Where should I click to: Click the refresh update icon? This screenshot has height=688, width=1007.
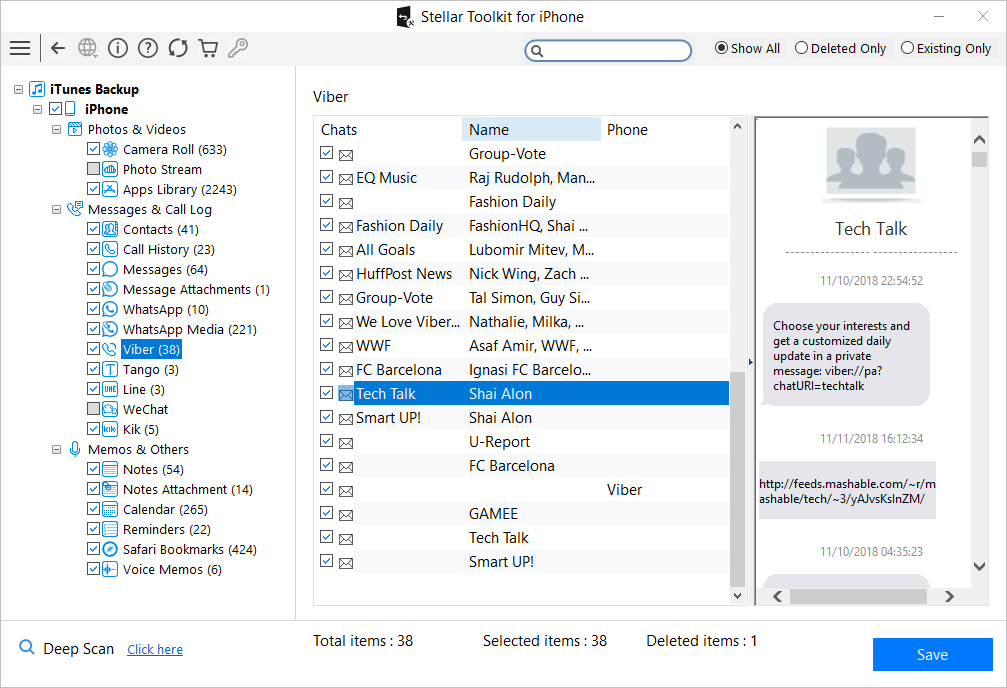pyautogui.click(x=178, y=48)
